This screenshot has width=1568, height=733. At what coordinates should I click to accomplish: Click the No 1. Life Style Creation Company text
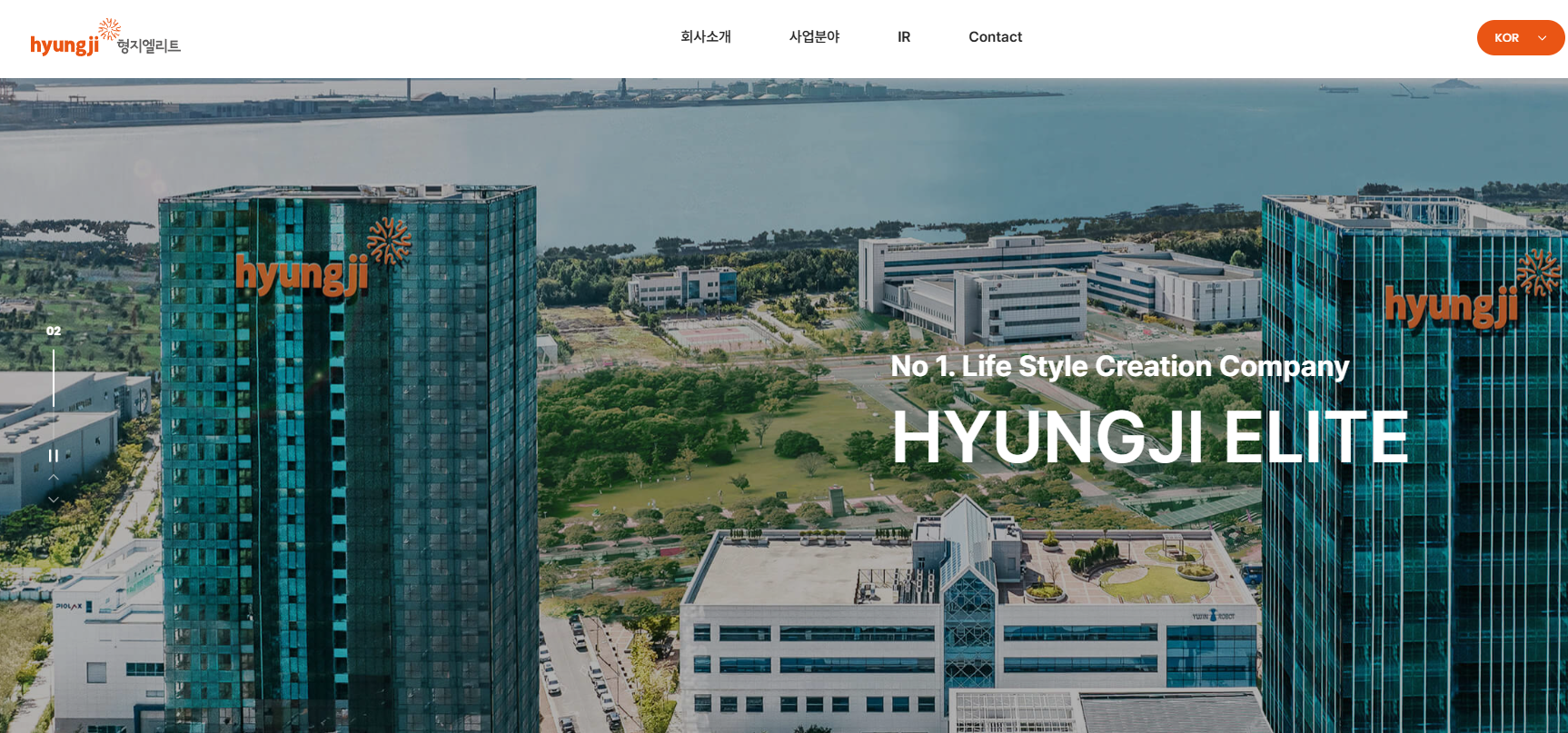click(1119, 366)
